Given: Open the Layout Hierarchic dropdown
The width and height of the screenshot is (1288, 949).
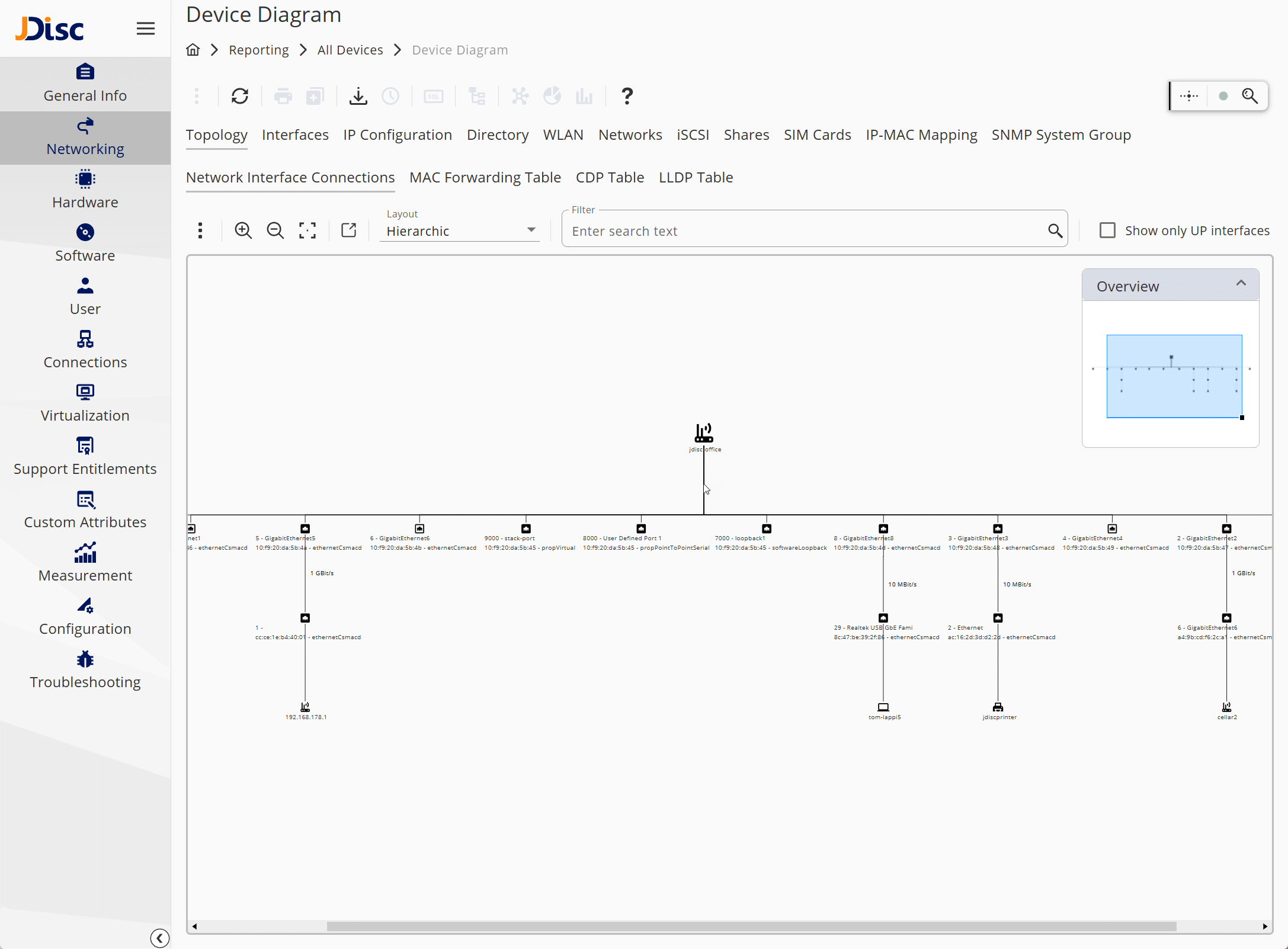Looking at the screenshot, I should 460,231.
